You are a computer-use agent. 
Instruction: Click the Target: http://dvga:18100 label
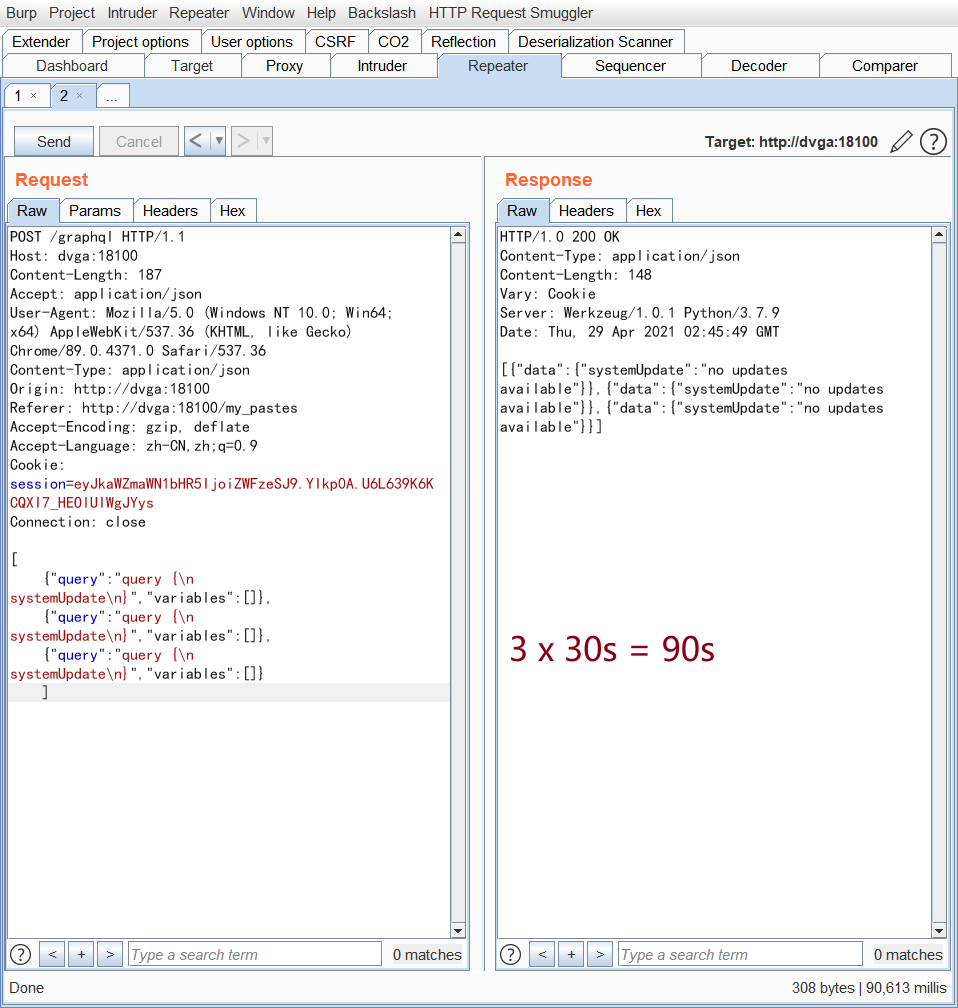[791, 141]
